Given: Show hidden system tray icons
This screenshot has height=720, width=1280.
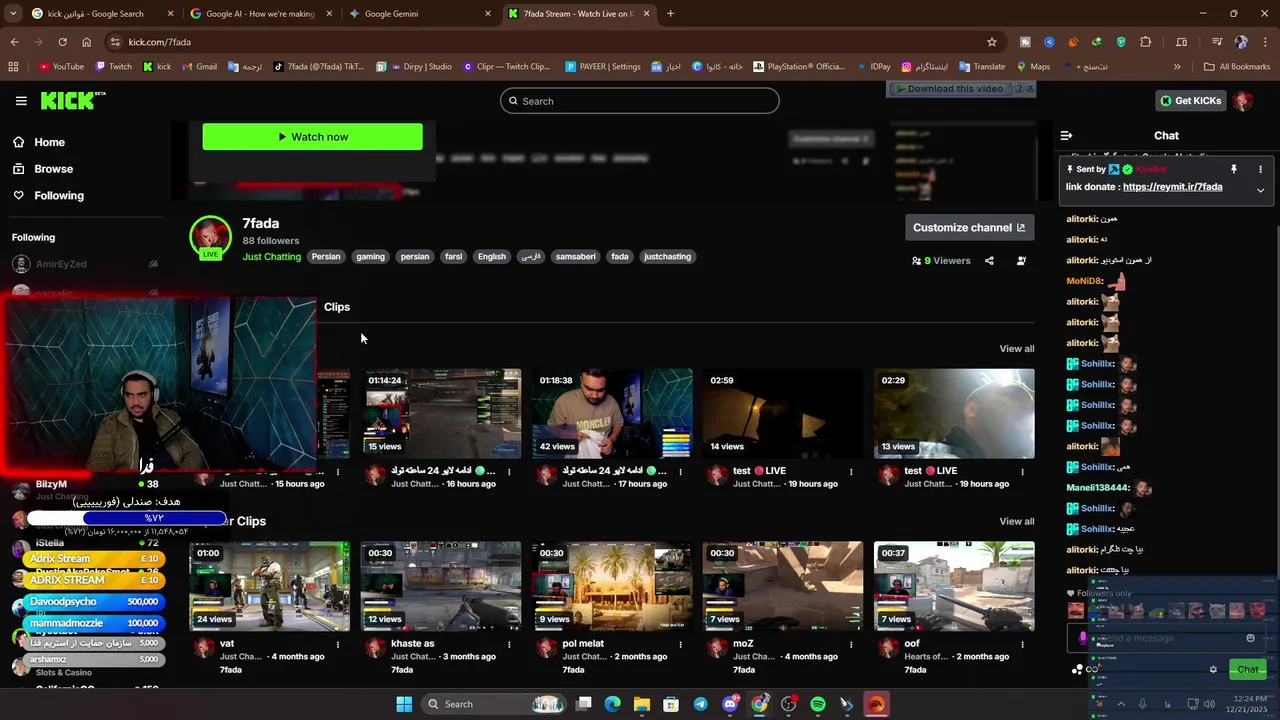Looking at the screenshot, I should point(1119,704).
